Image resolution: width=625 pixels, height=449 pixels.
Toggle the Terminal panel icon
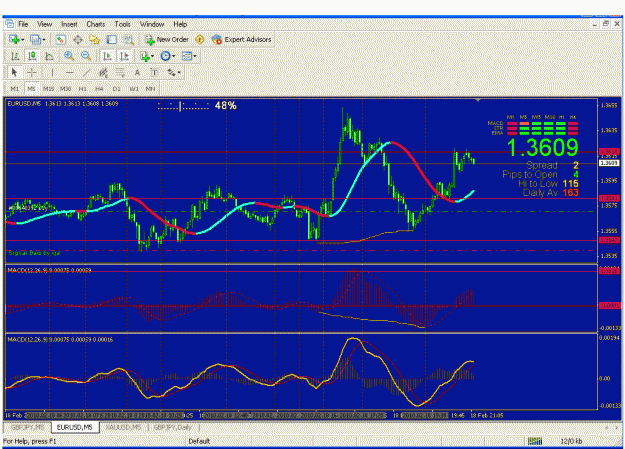click(112, 39)
